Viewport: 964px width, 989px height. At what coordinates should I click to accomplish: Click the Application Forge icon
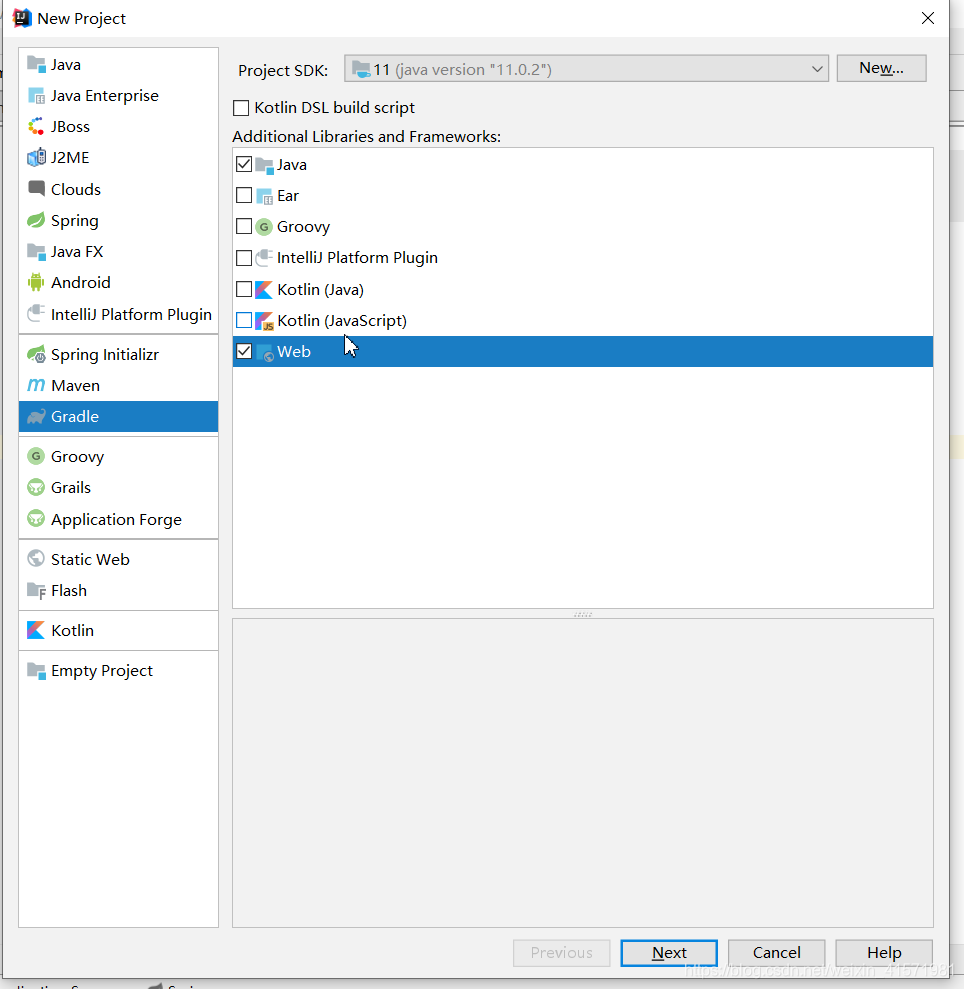(37, 519)
